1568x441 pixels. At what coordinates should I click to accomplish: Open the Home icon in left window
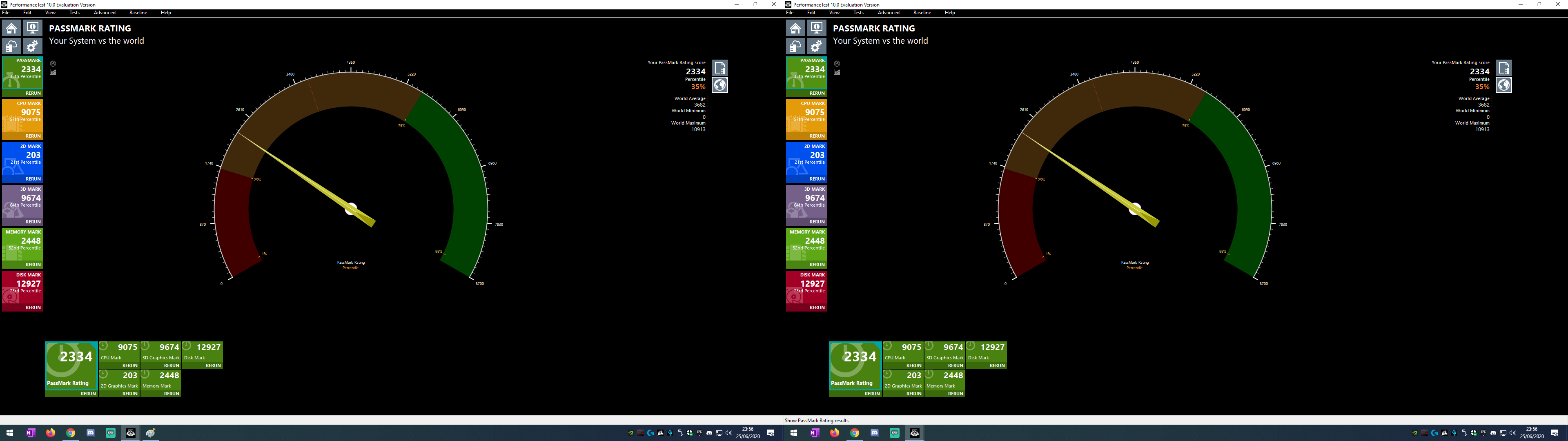[x=11, y=28]
